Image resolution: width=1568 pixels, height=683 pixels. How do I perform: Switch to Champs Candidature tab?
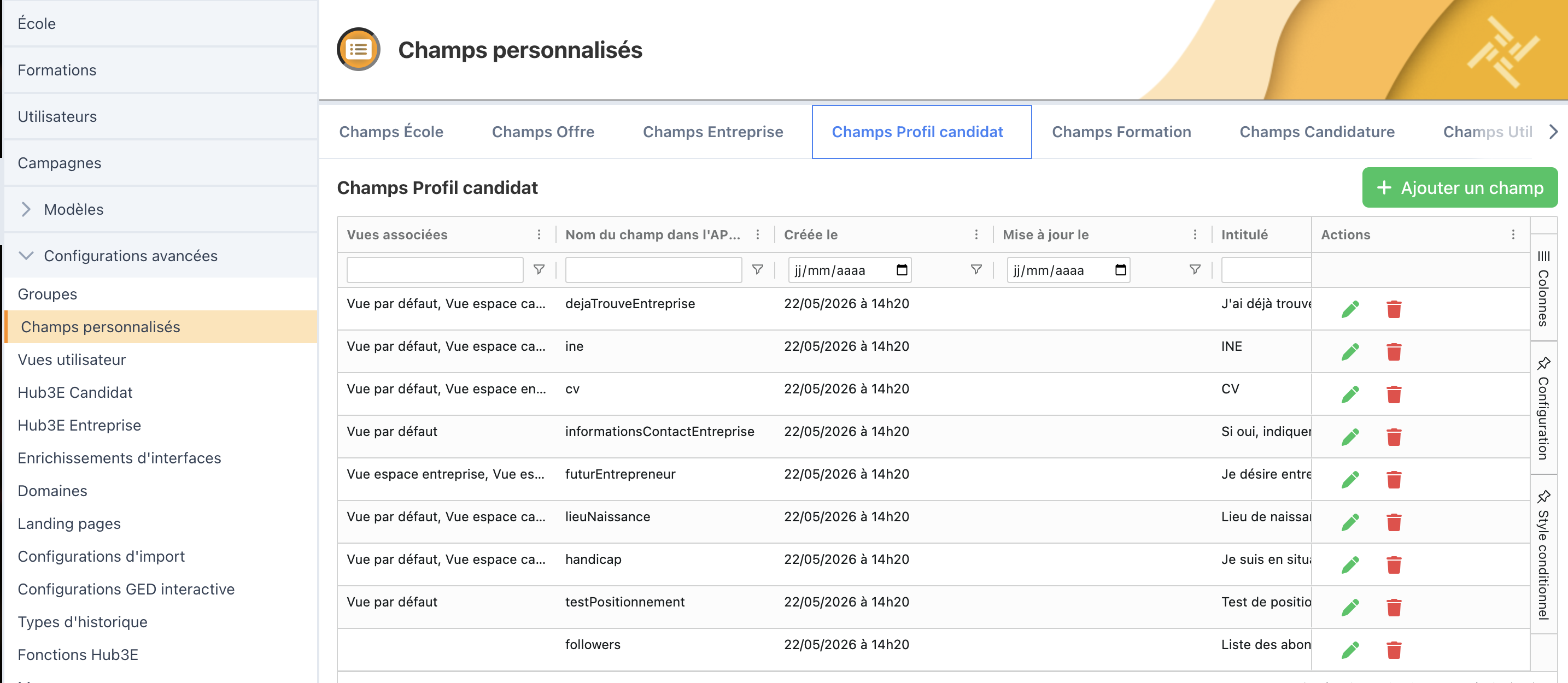pos(1317,132)
